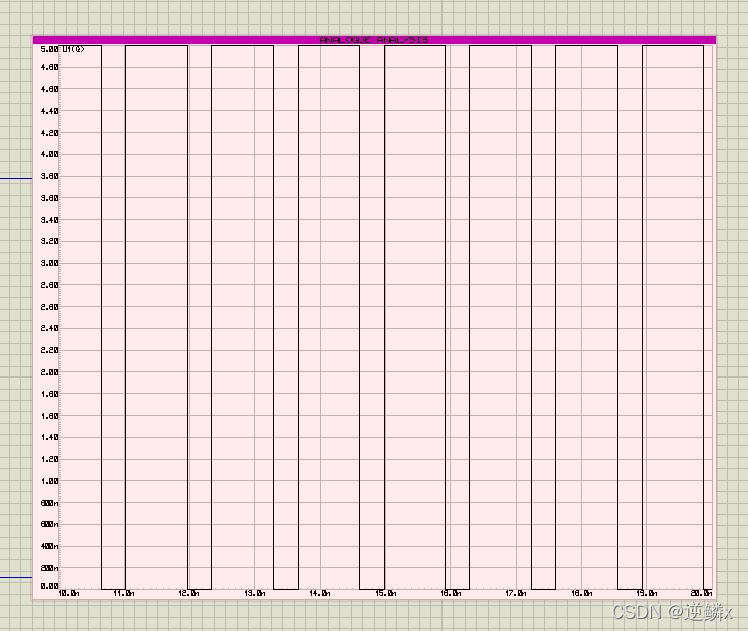This screenshot has width=748, height=631.
Task: Click the 16.0n time axis label
Action: (x=451, y=593)
